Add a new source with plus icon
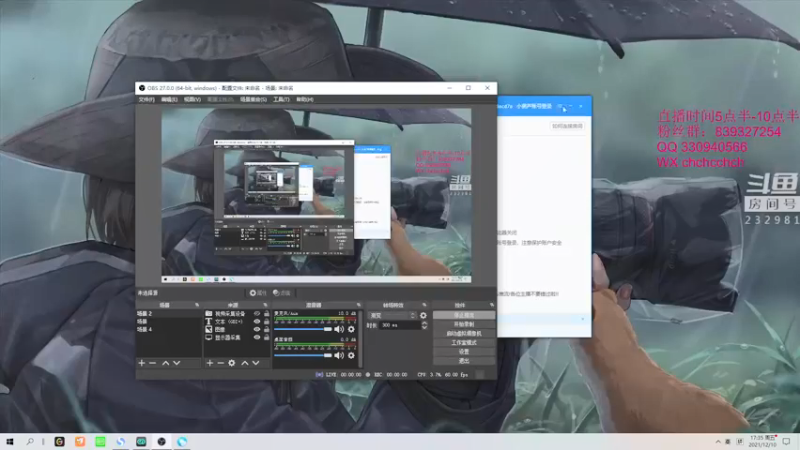This screenshot has height=450, width=800. pos(209,363)
